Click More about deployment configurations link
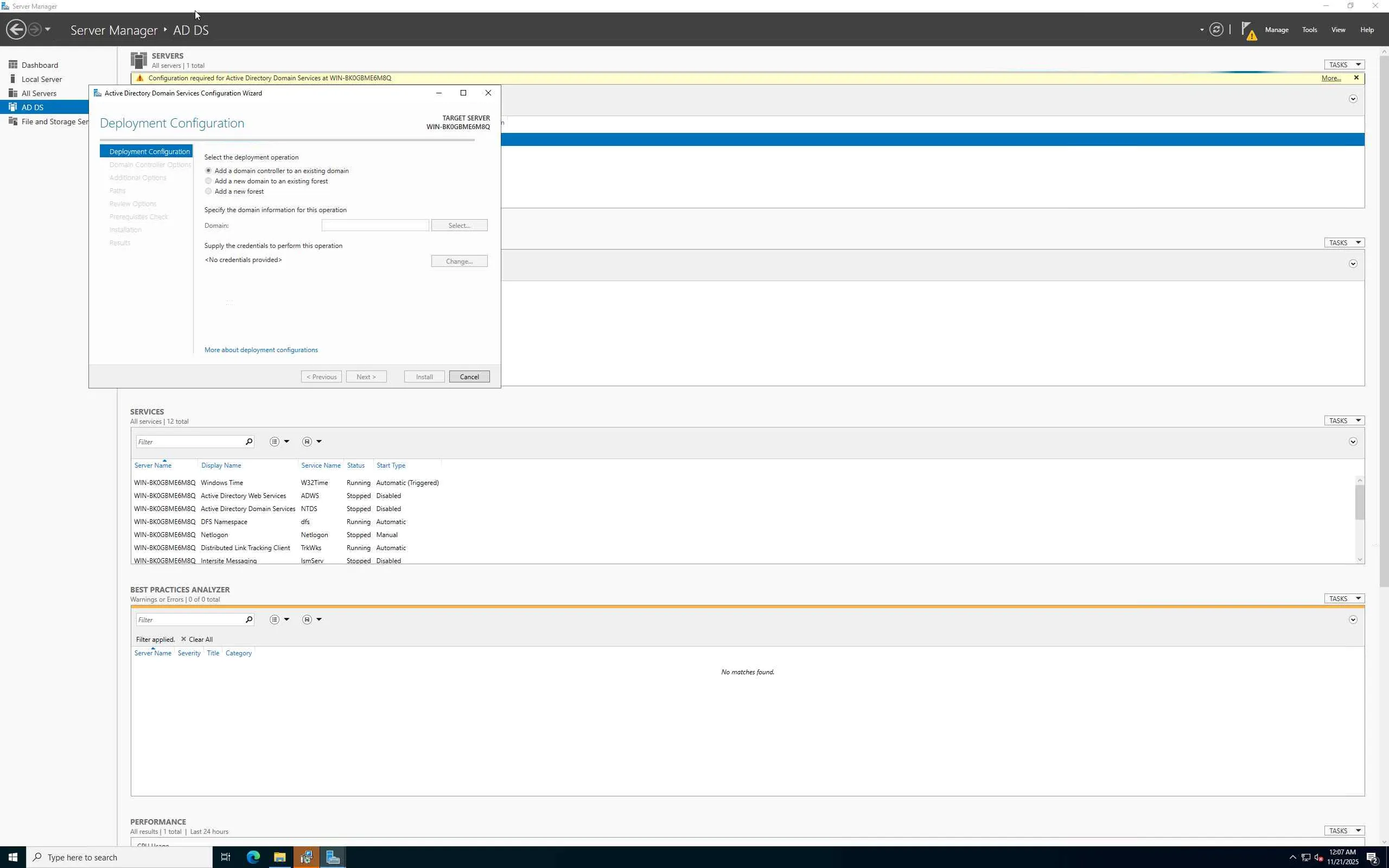The height and width of the screenshot is (868, 1389). click(261, 349)
